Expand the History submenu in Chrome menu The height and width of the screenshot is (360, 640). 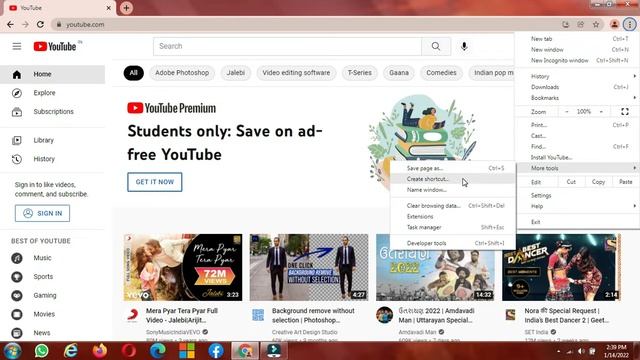tap(578, 76)
